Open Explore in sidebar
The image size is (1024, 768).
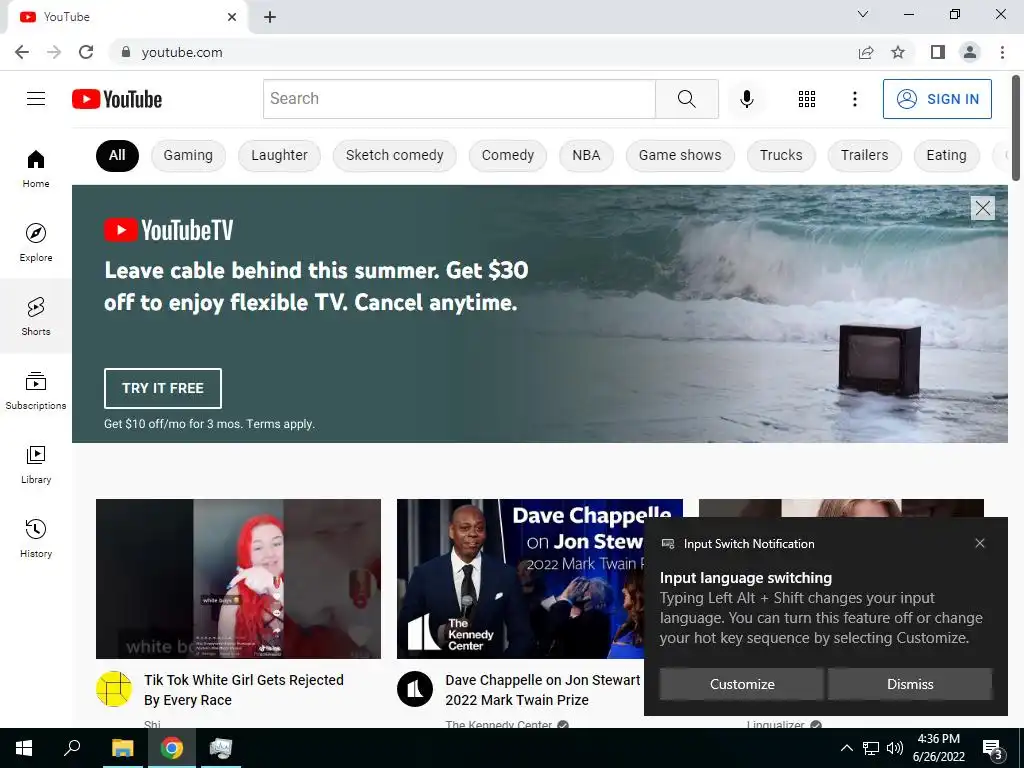36,242
